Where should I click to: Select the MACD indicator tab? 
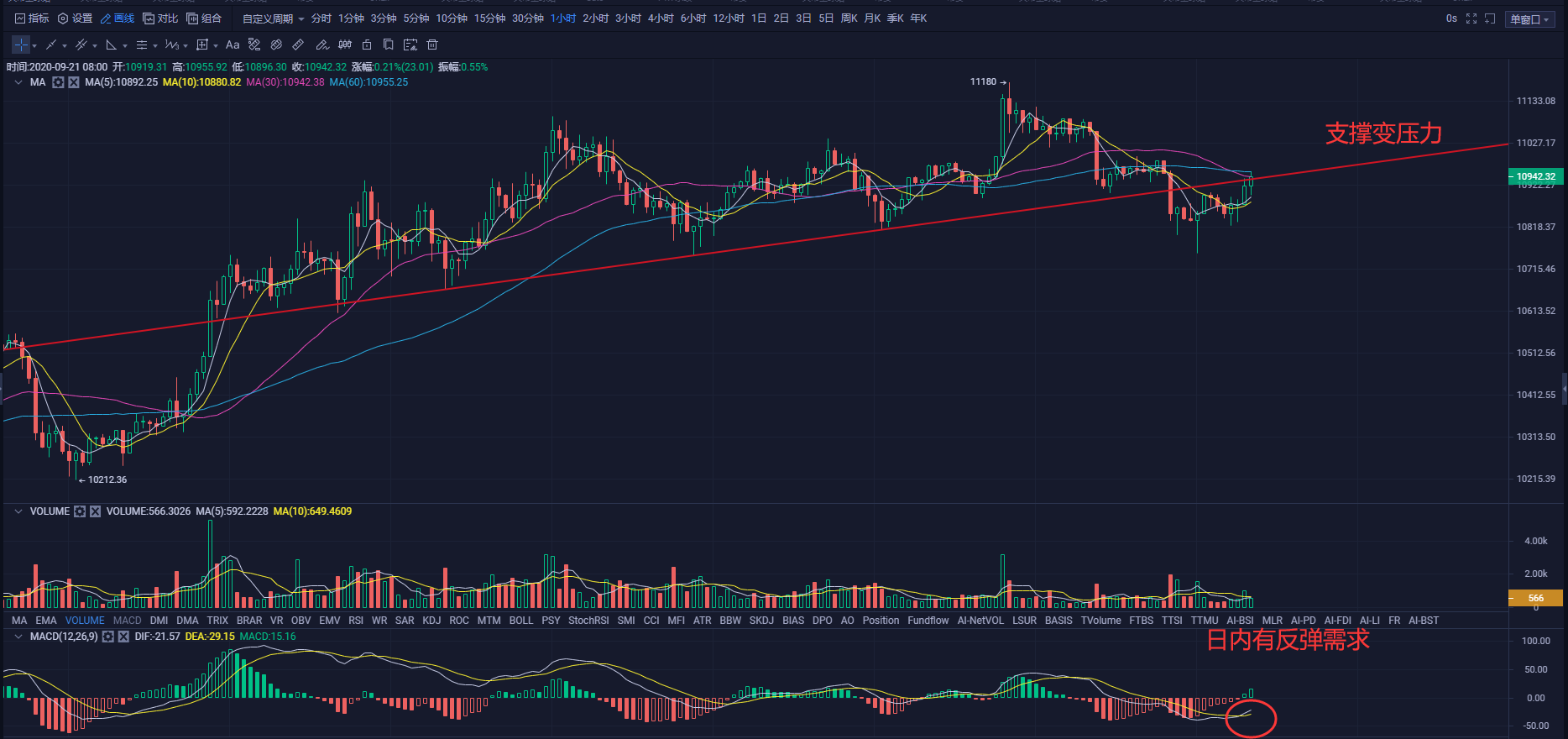point(128,621)
